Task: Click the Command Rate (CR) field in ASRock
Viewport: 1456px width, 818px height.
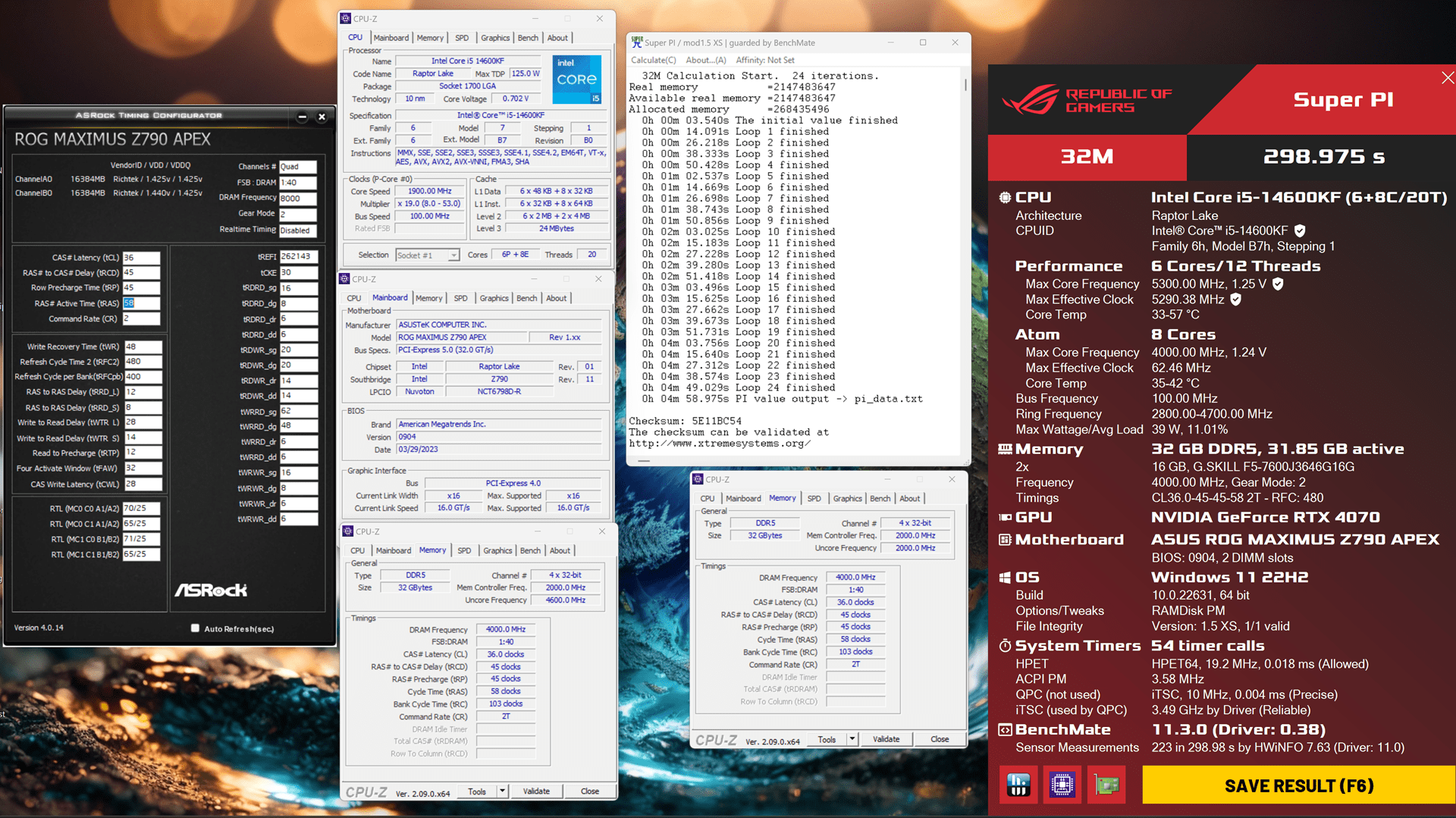Action: (x=142, y=319)
